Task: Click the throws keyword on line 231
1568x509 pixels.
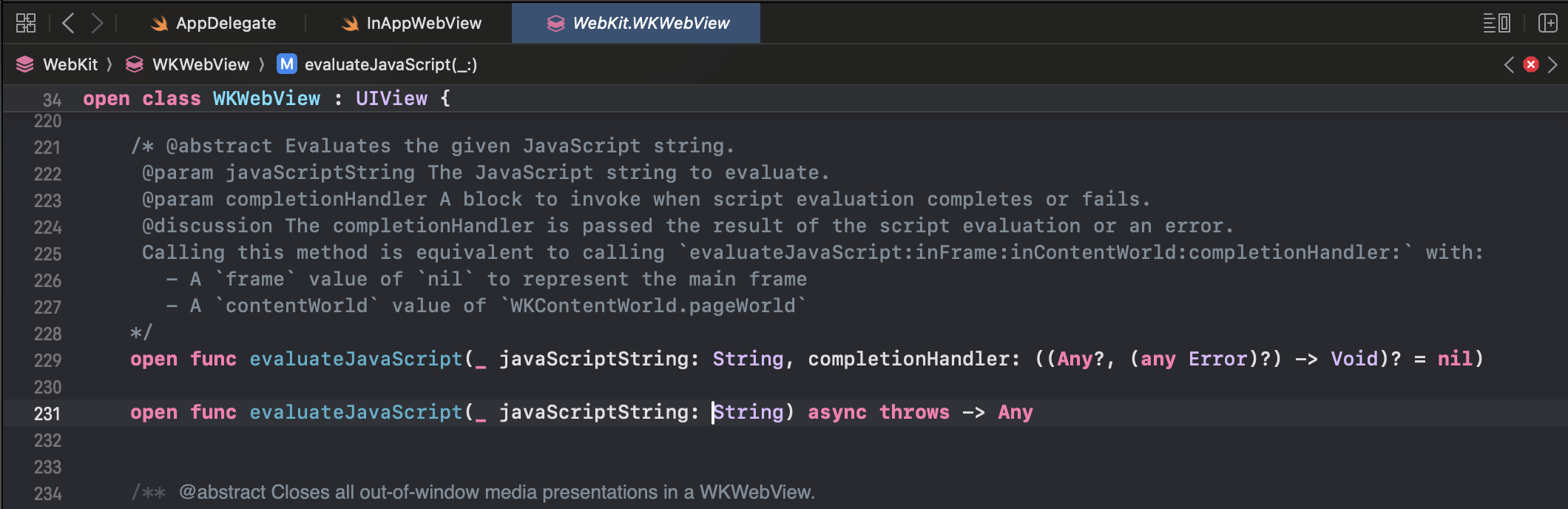Action: click(x=914, y=412)
